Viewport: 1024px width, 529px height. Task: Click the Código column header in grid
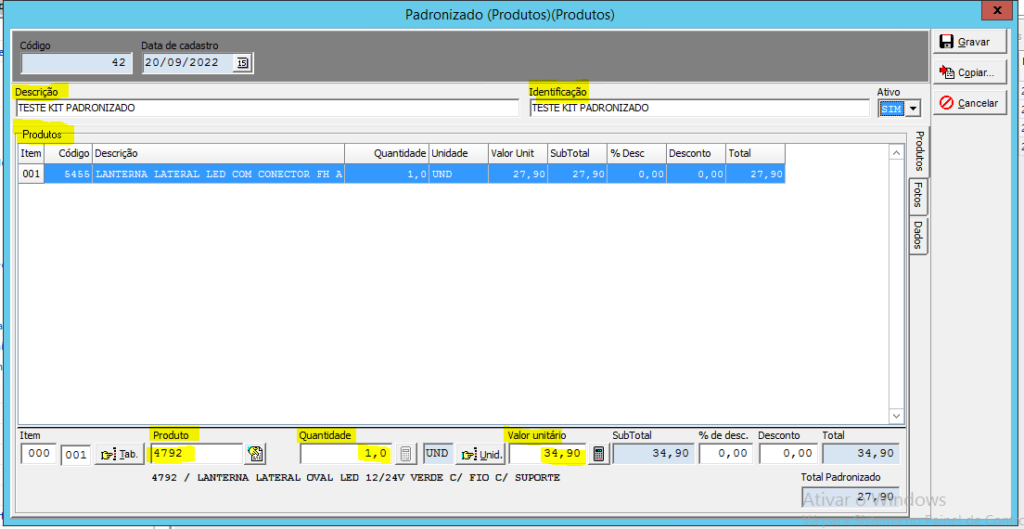[x=68, y=153]
